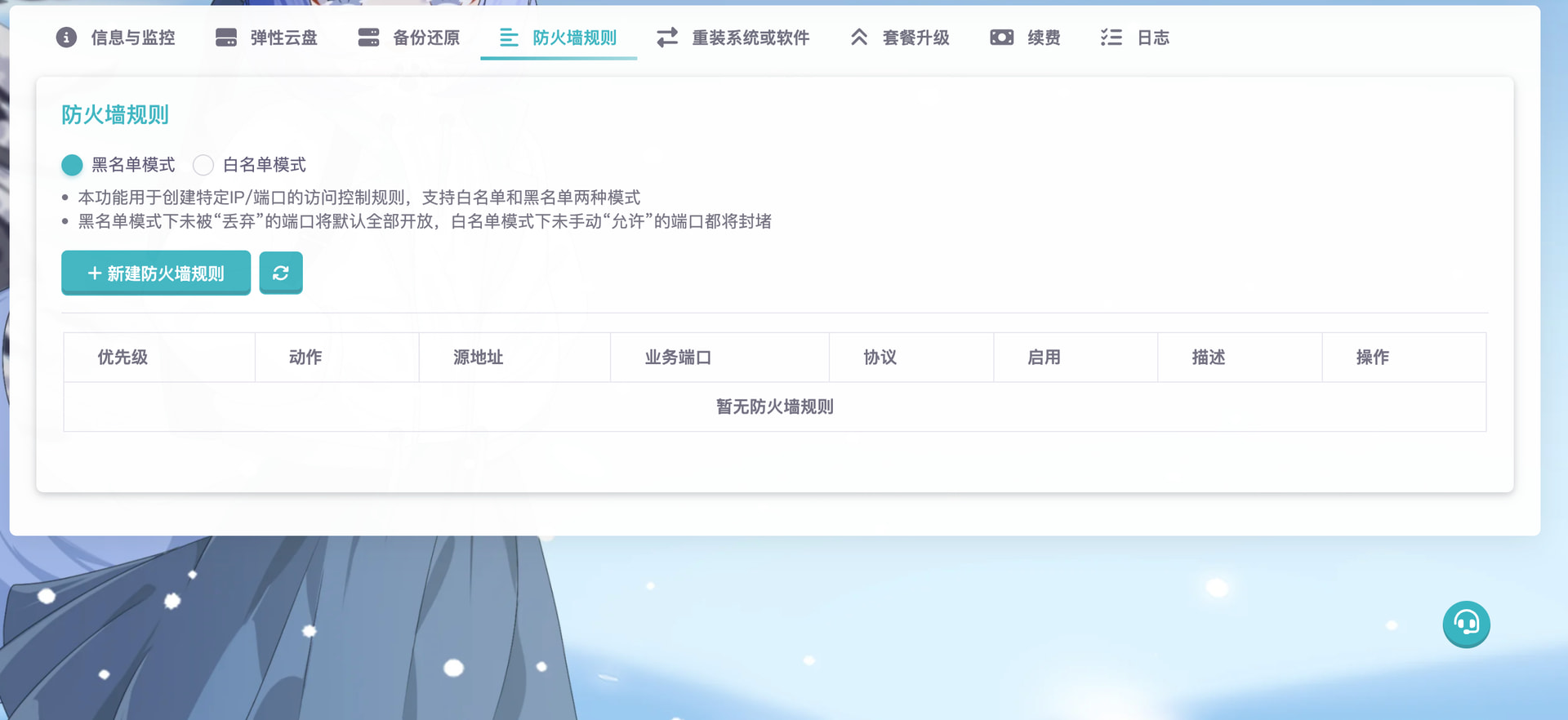The image size is (1568, 720).
Task: Click the 暂无防火墙规则 empty table row
Action: pyautogui.click(x=774, y=407)
